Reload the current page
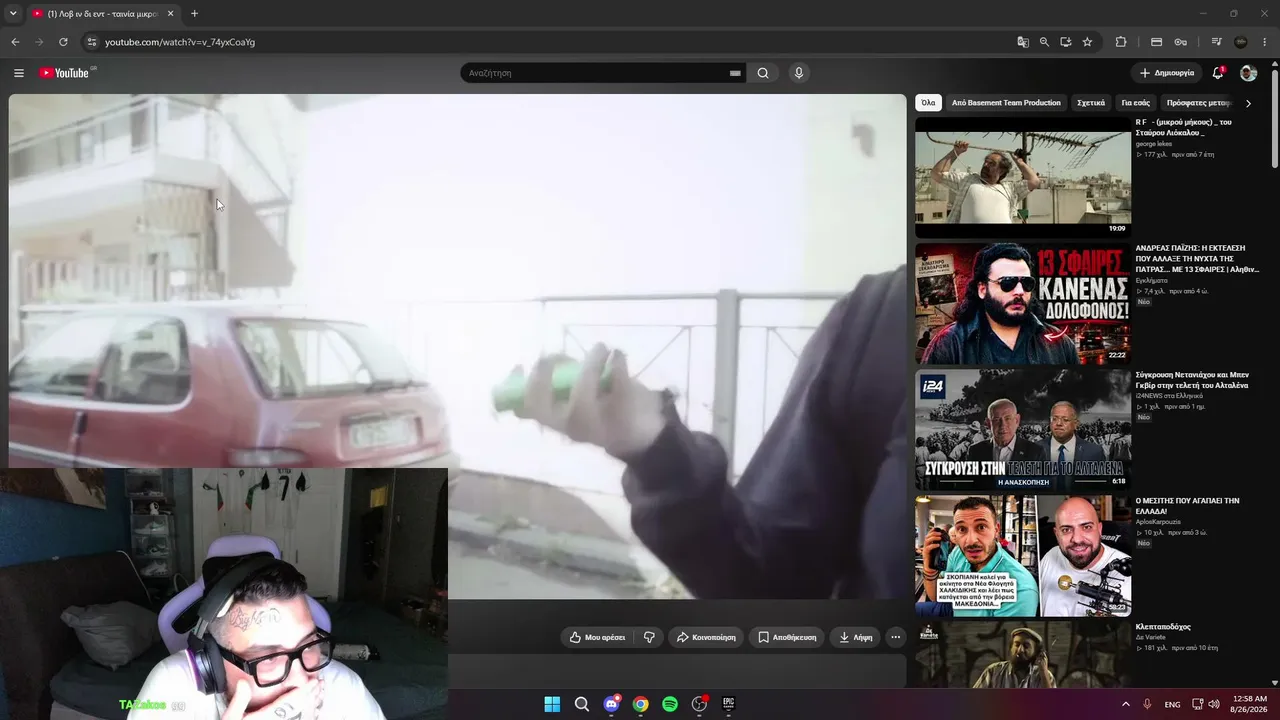The width and height of the screenshot is (1280, 720). pyautogui.click(x=63, y=42)
